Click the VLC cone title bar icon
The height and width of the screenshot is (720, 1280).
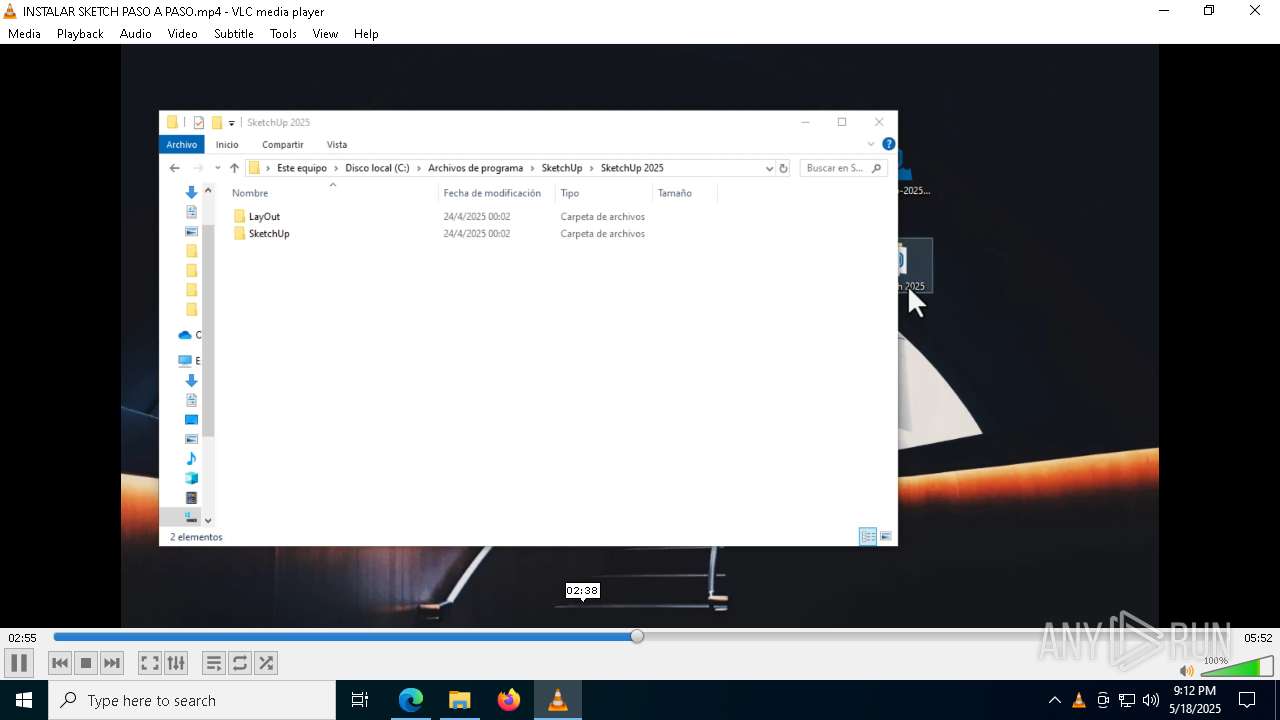11,11
